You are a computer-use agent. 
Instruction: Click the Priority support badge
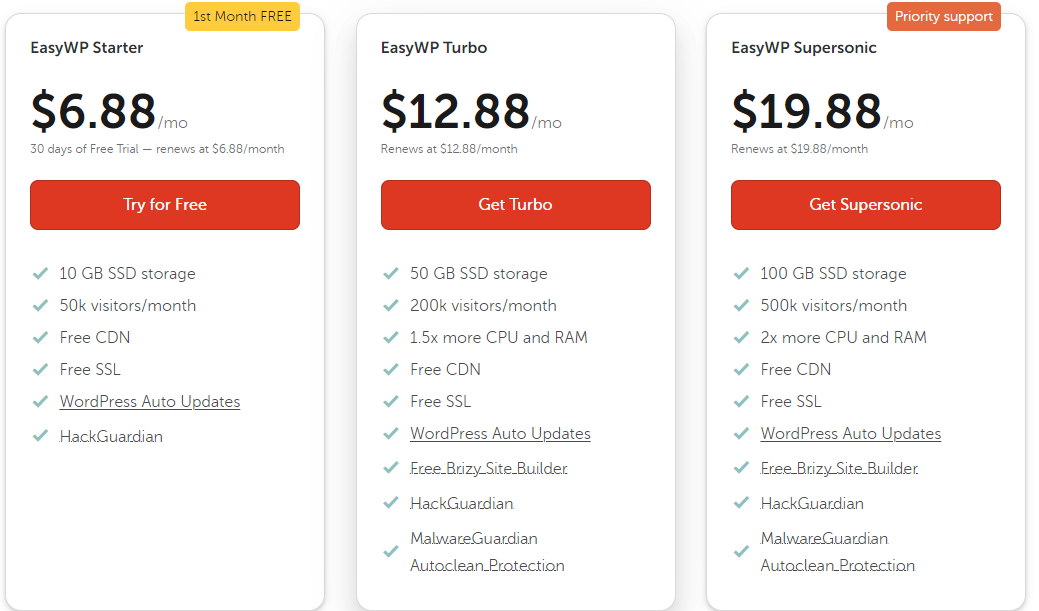pos(943,16)
